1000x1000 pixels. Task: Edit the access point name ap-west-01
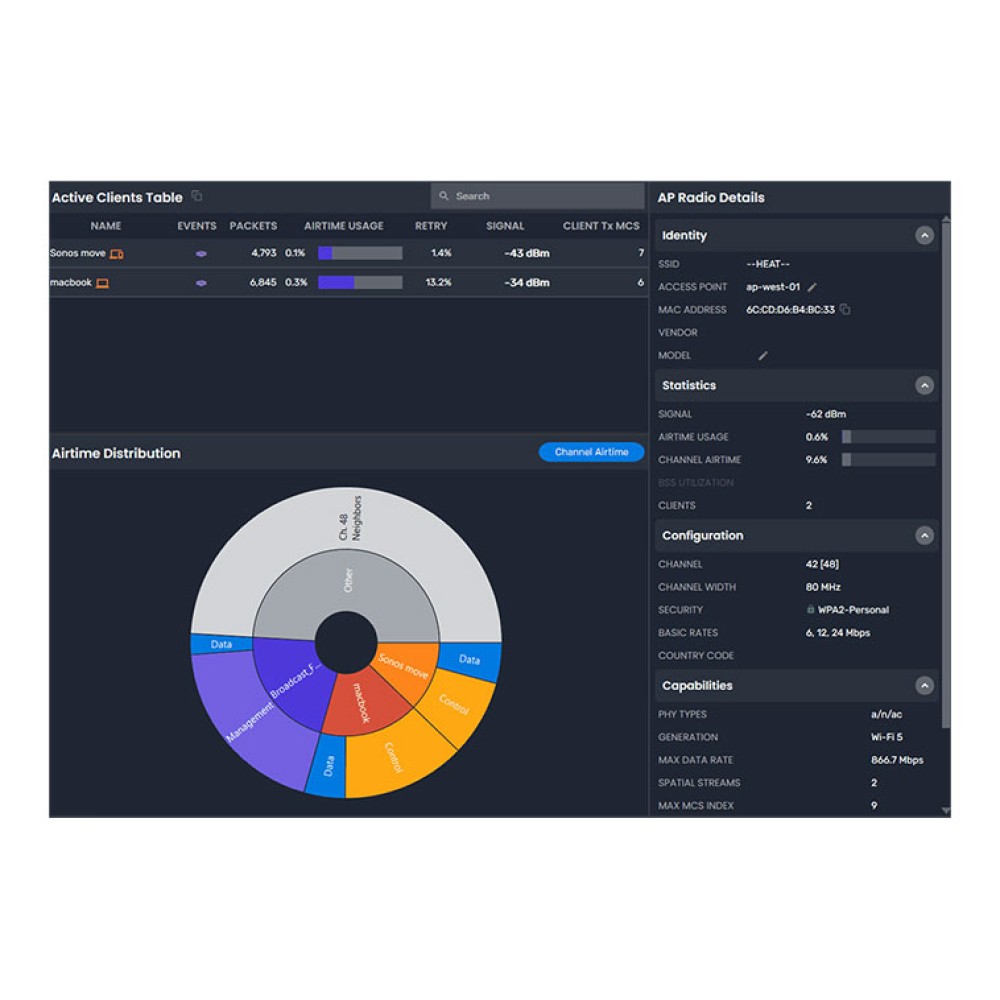click(812, 287)
